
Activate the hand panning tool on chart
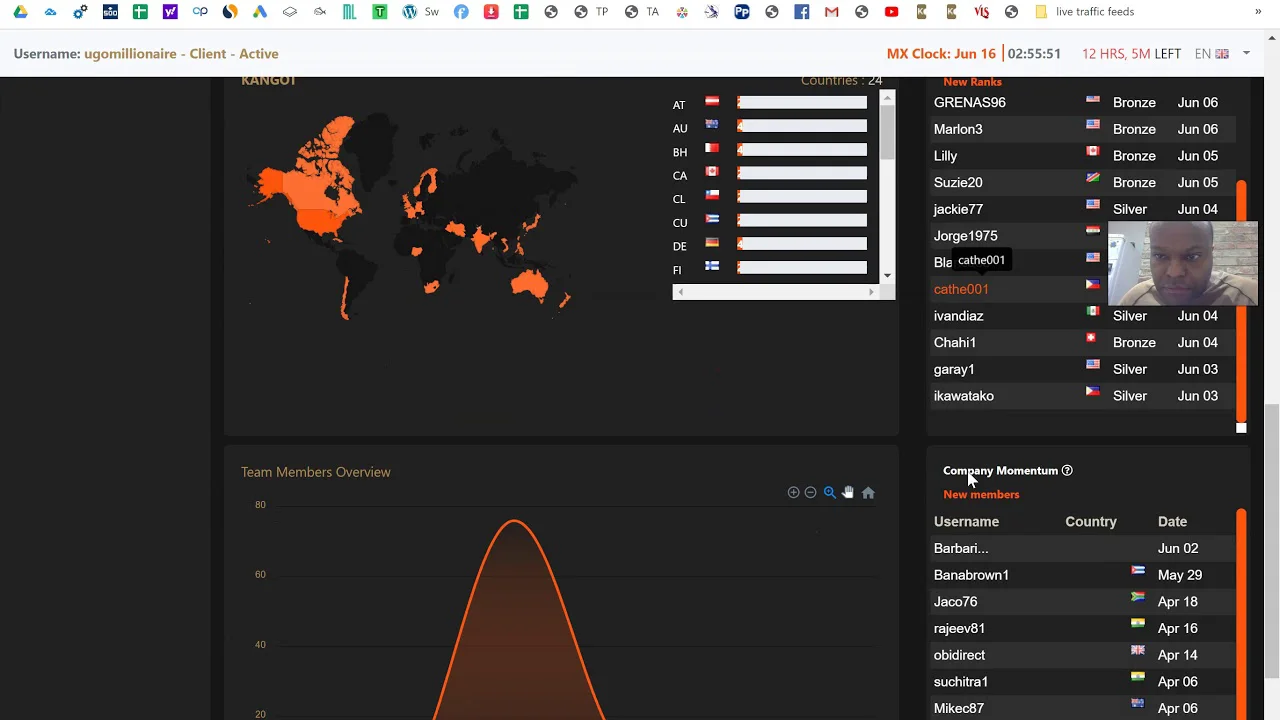[x=848, y=492]
